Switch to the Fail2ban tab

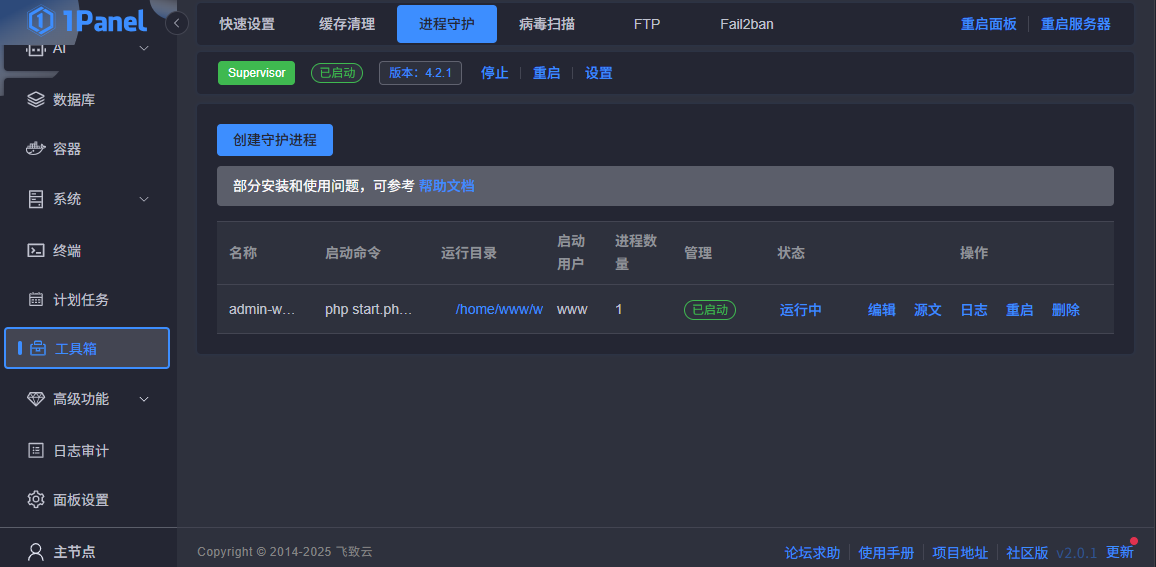[747, 24]
